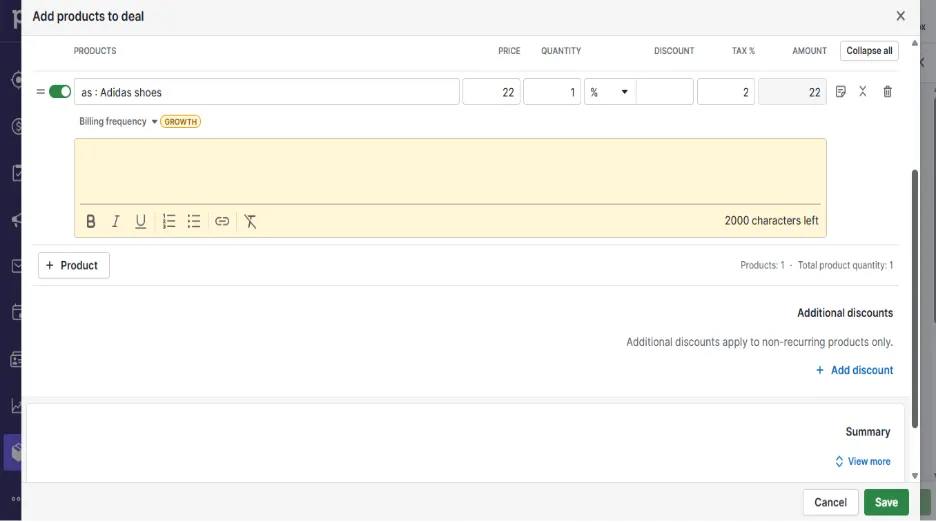Click the PRODUCTS column header

95,51
